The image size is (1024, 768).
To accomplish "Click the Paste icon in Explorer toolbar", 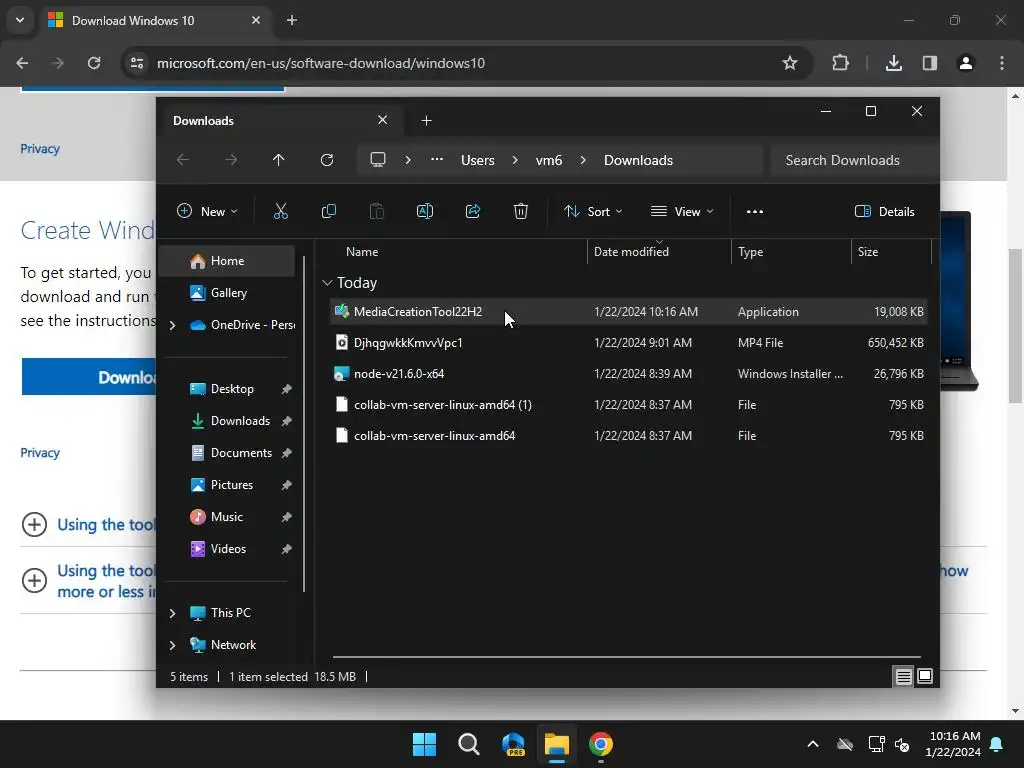I will 377,211.
